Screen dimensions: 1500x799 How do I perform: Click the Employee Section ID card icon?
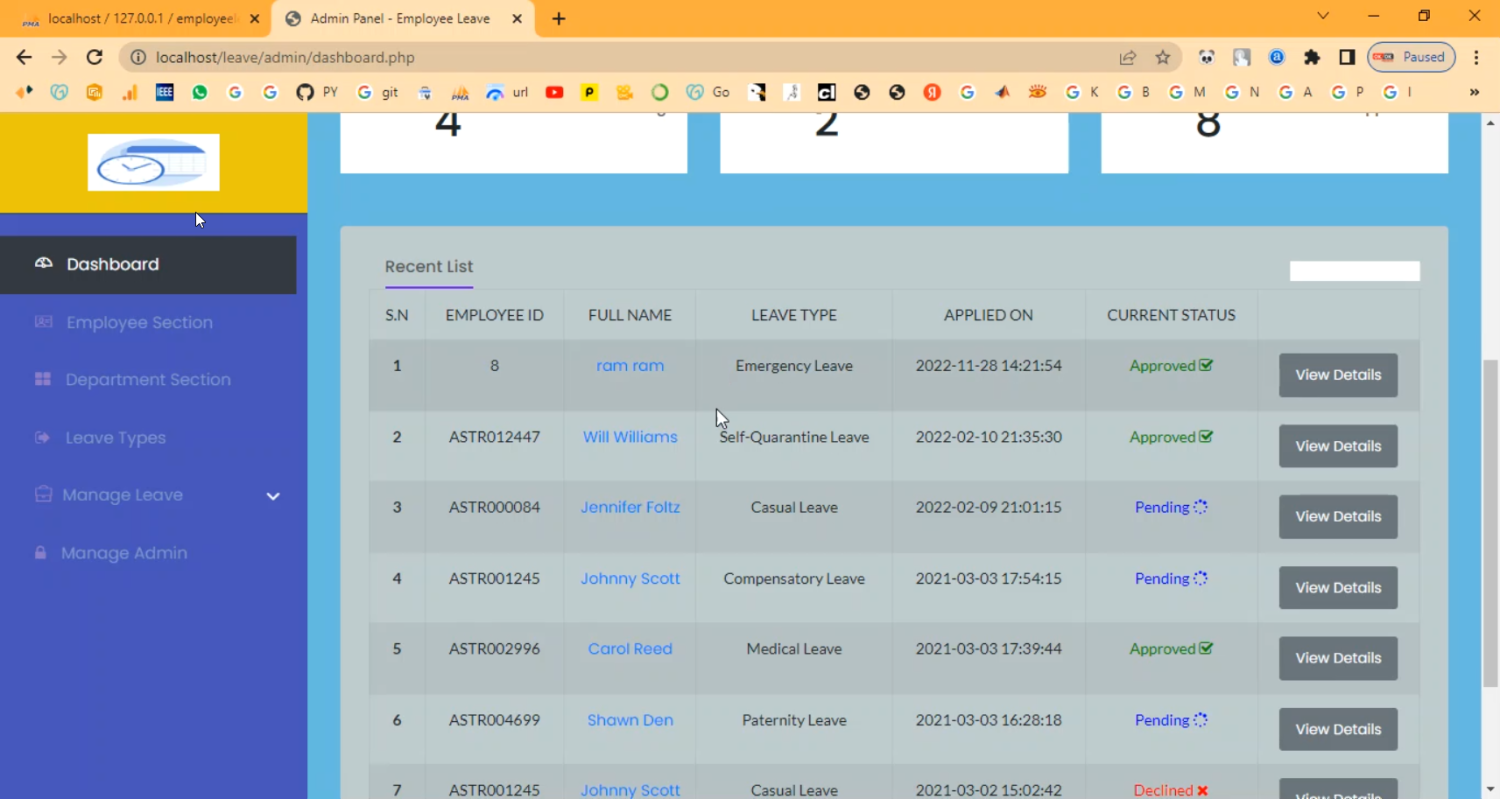pos(43,322)
